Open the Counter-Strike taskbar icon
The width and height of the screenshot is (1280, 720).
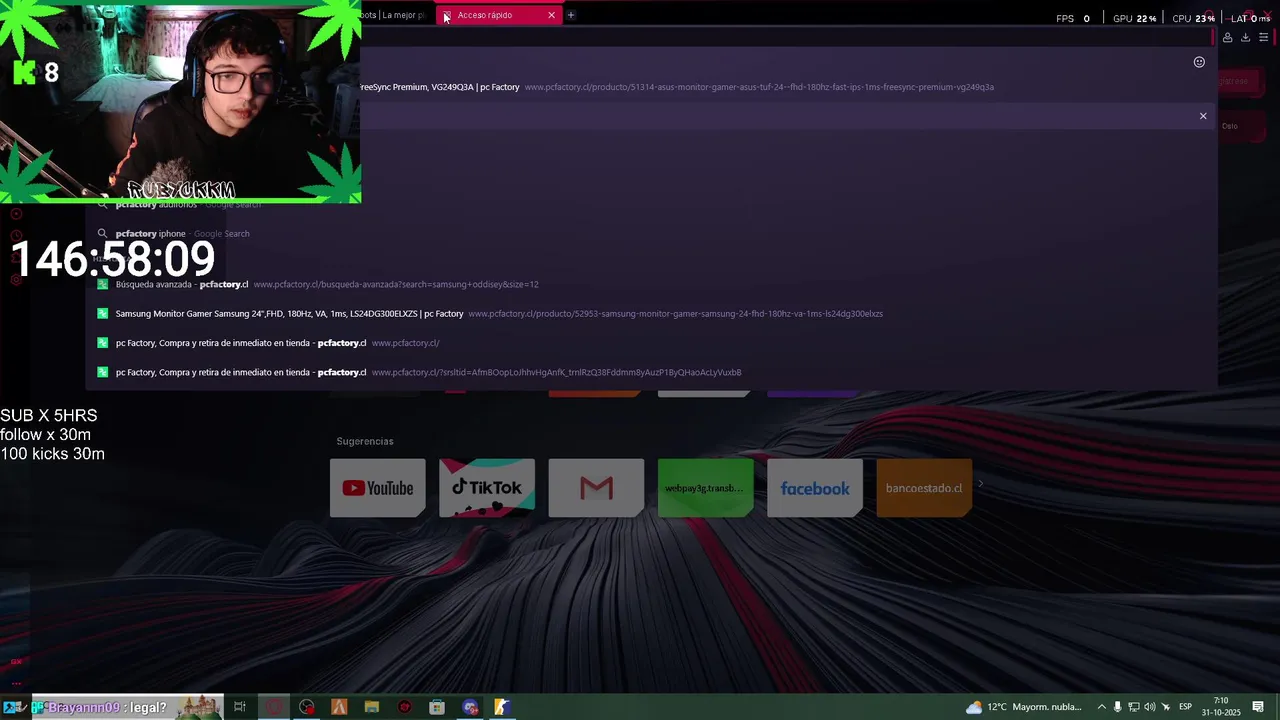502,707
